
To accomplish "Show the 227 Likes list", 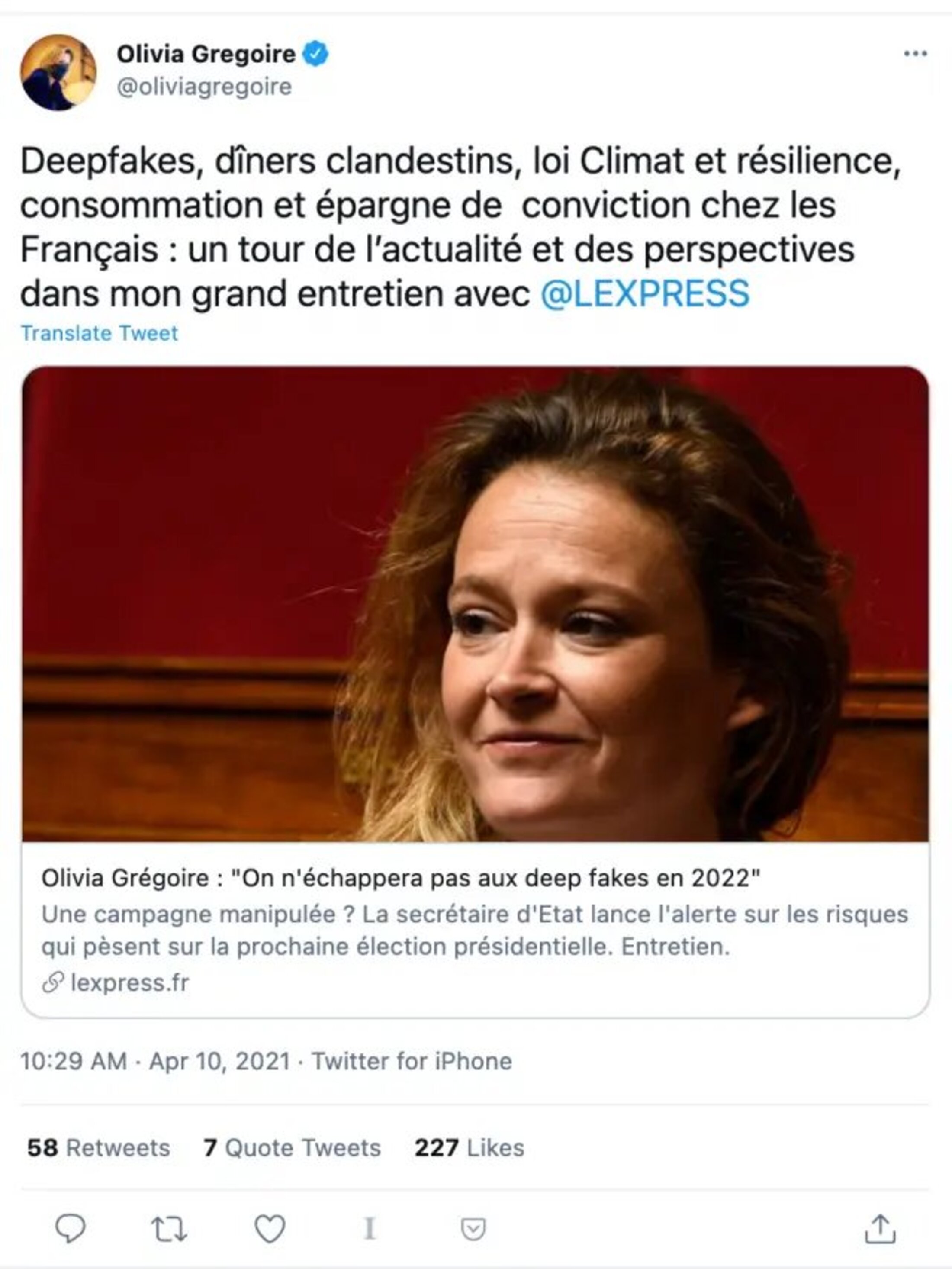I will pos(469,1148).
